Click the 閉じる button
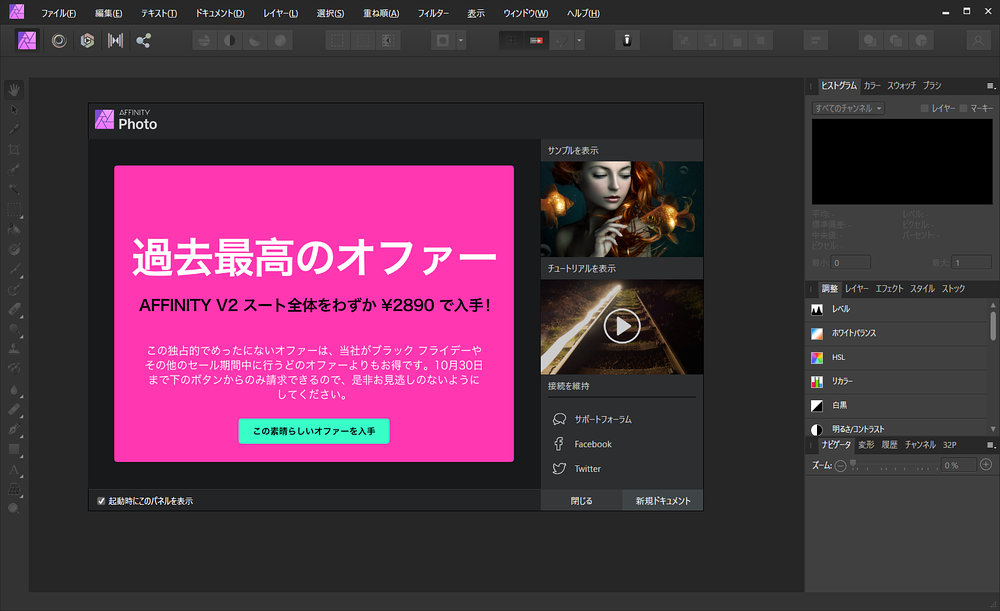This screenshot has height=611, width=1000. point(581,501)
